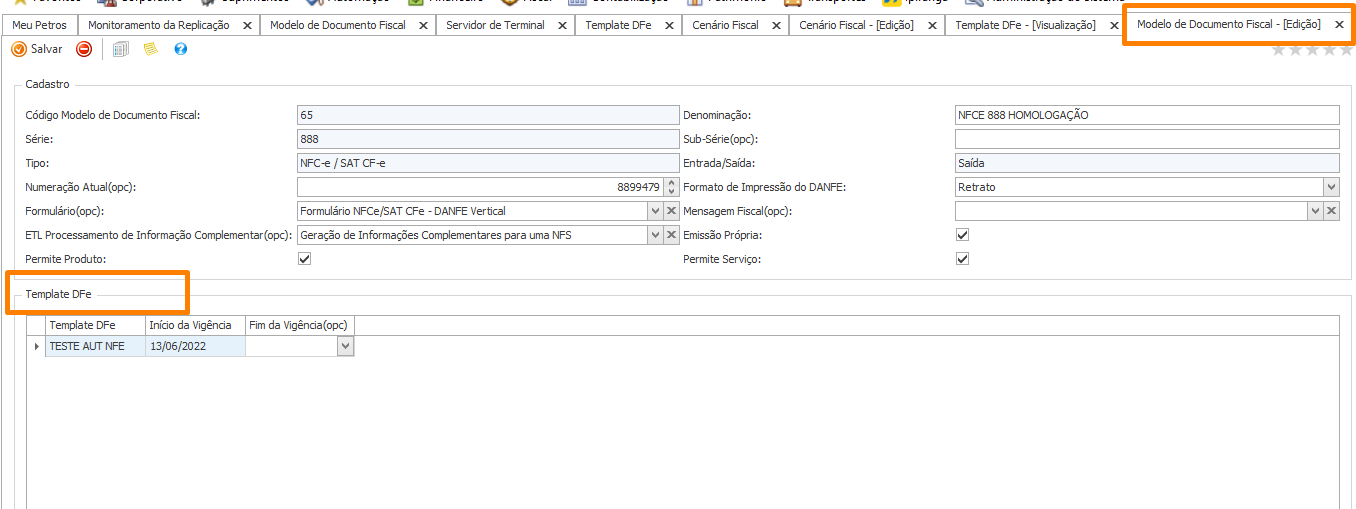The image size is (1356, 509).
Task: Toggle the Permite Produto checkbox
Action: (305, 259)
